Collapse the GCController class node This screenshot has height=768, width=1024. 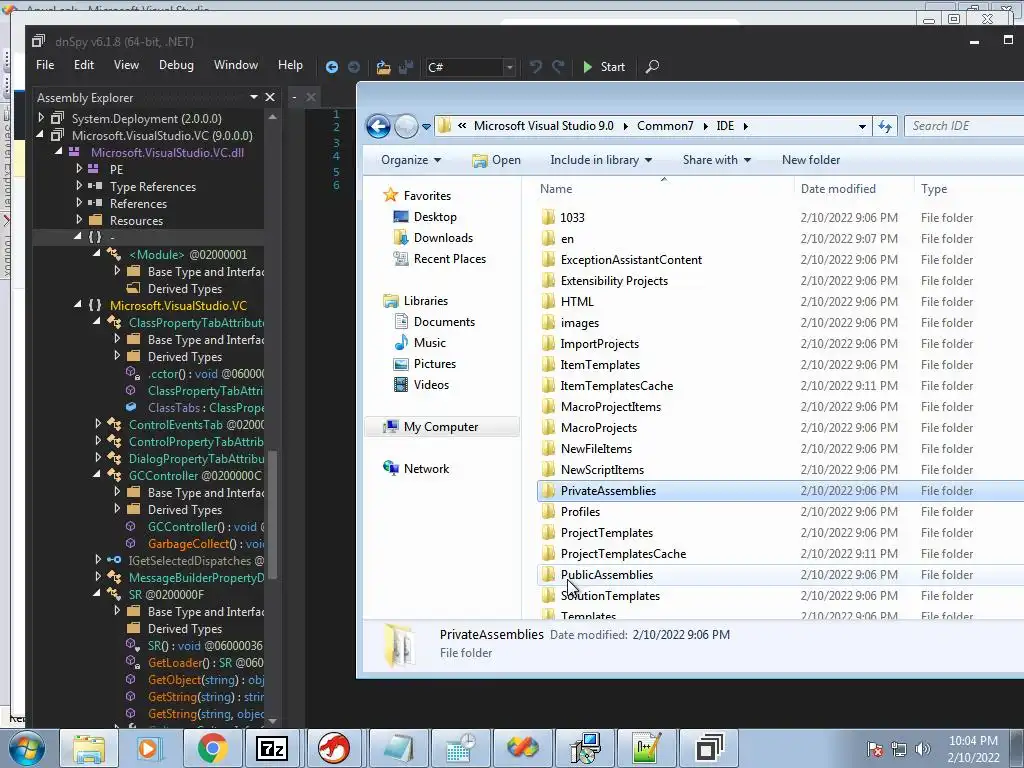tap(97, 475)
